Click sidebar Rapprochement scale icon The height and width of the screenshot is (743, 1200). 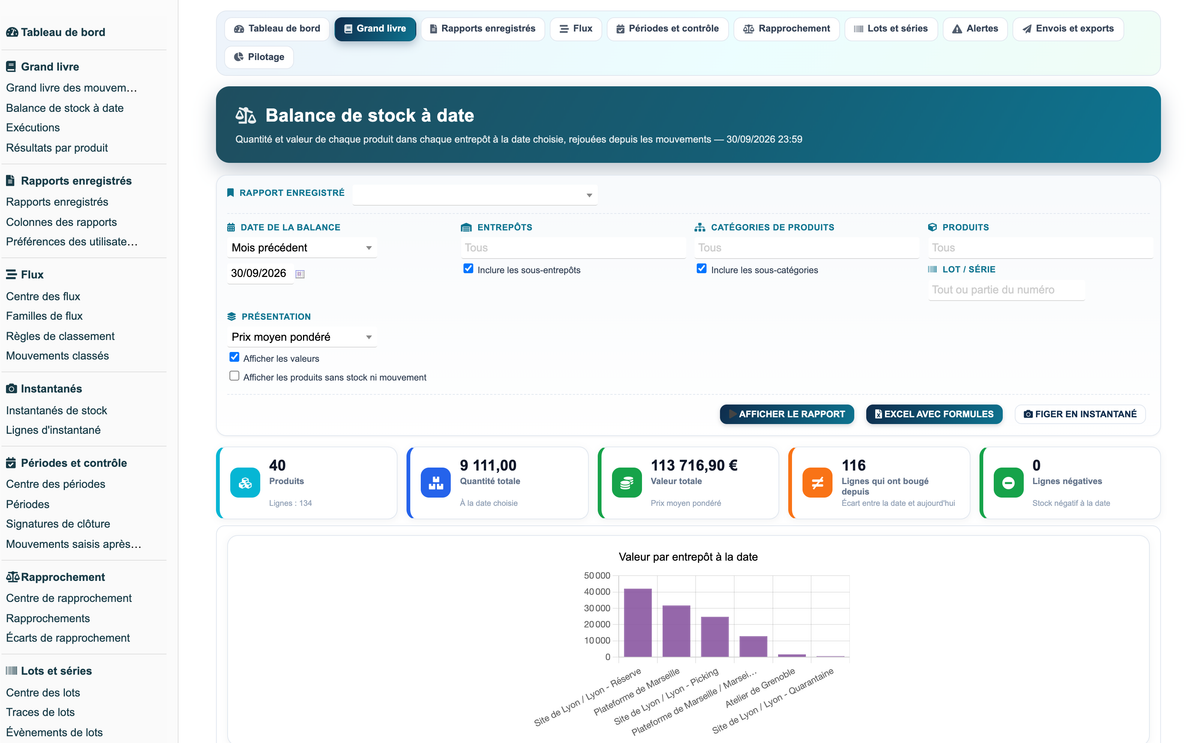point(13,578)
